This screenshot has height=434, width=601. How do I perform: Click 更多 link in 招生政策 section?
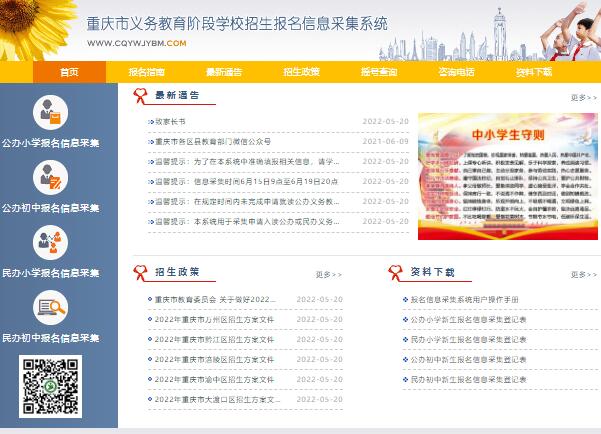(x=328, y=275)
